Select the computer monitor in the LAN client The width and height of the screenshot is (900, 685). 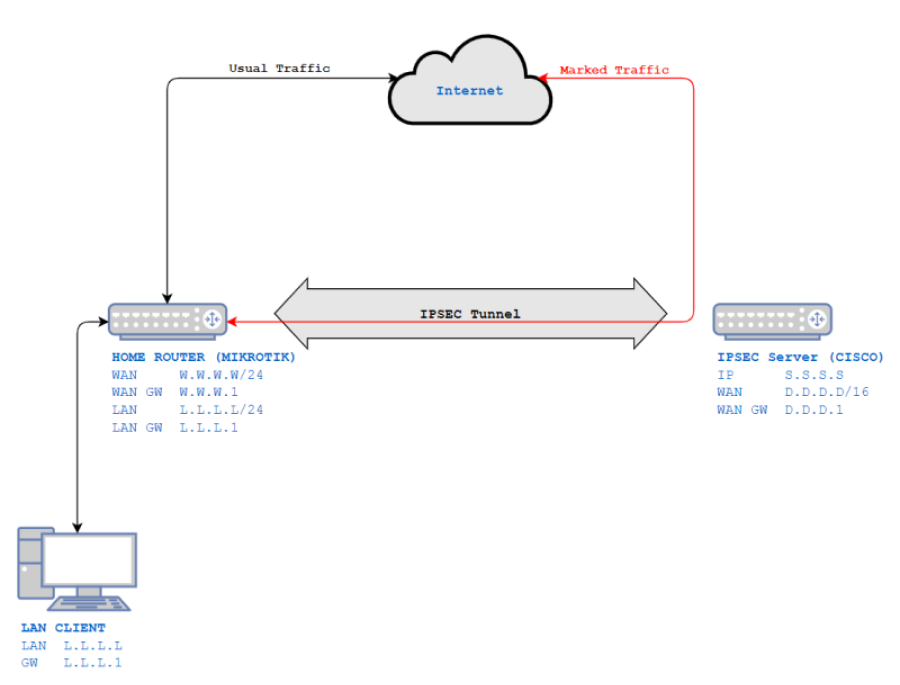pyautogui.click(x=88, y=560)
